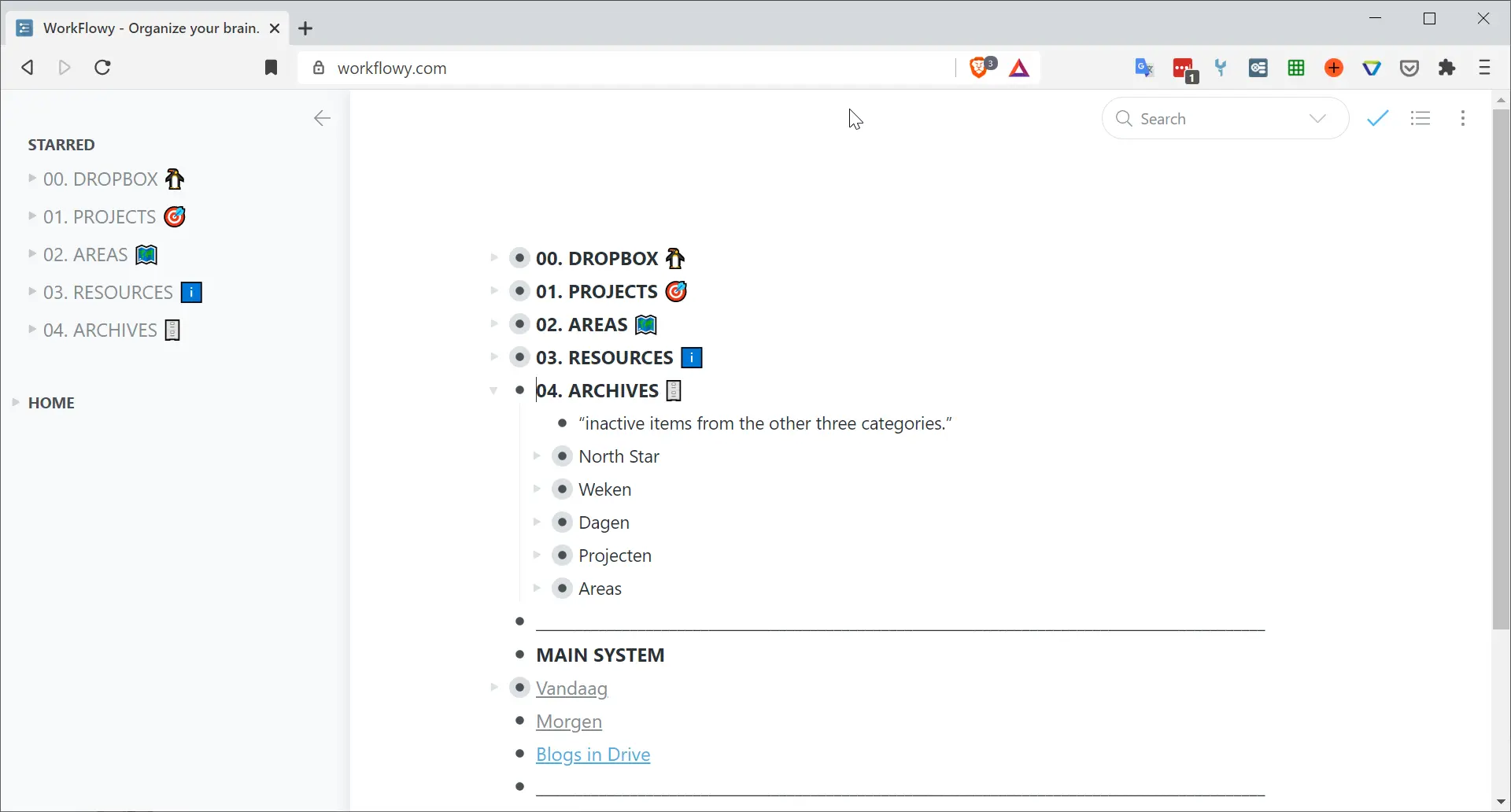Open Brave Rewards triangle icon
1511x812 pixels.
pyautogui.click(x=1020, y=68)
